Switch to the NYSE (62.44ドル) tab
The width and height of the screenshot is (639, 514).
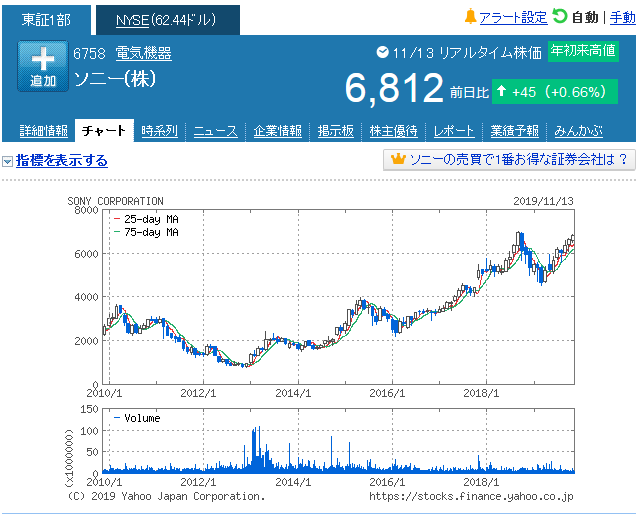point(168,20)
